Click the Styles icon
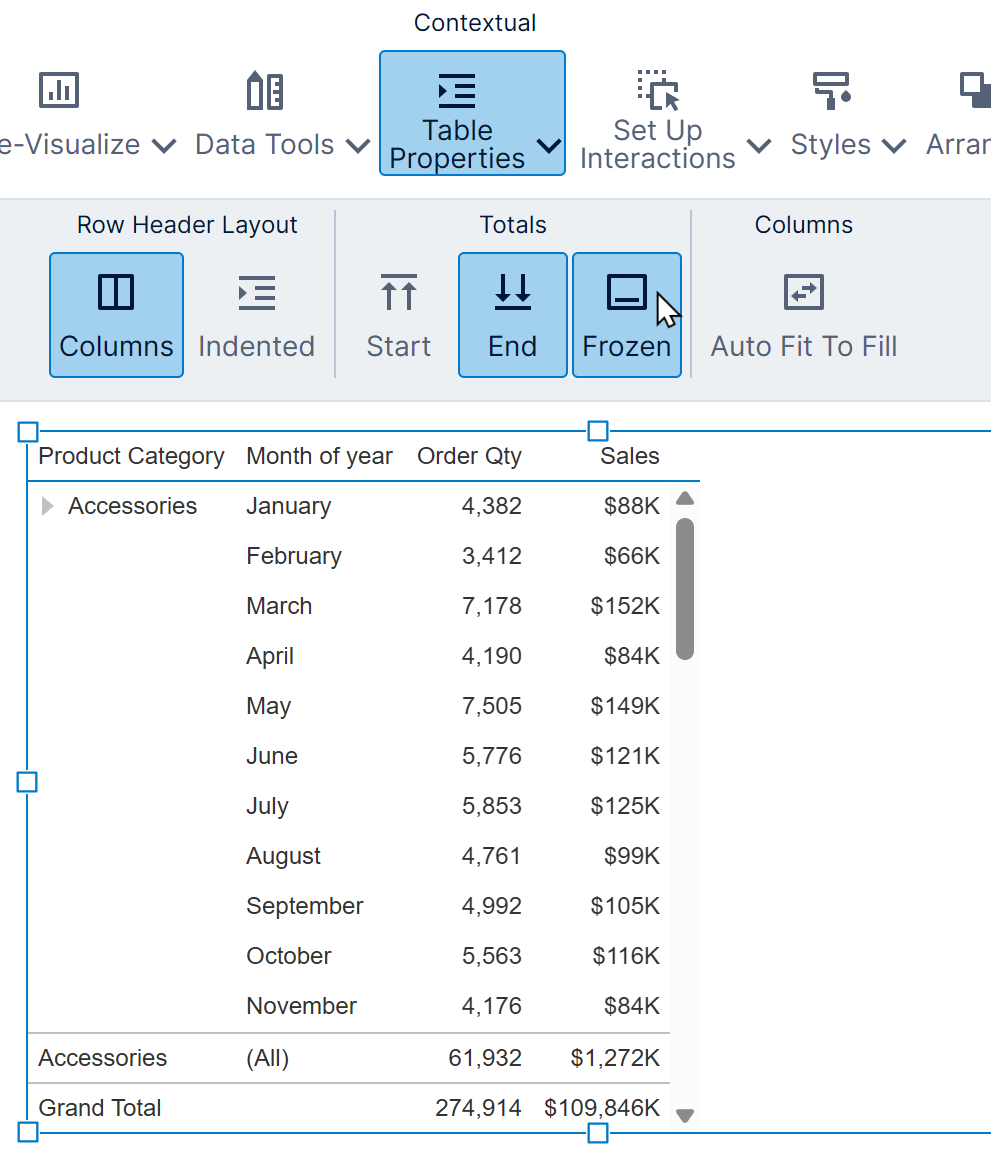Screen dimensions: 991x1161 830,90
